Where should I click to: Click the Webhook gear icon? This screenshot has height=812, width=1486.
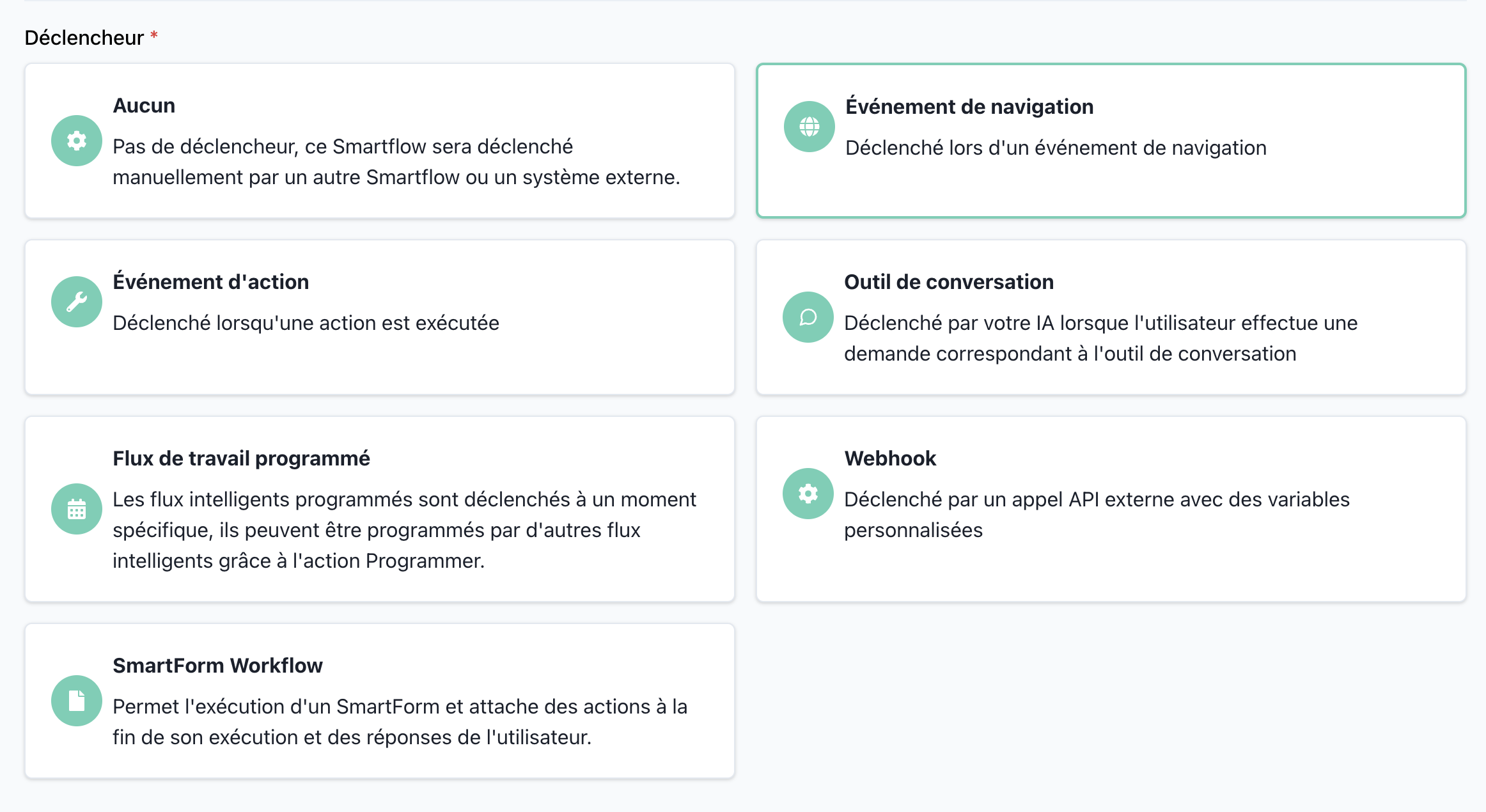tap(808, 494)
